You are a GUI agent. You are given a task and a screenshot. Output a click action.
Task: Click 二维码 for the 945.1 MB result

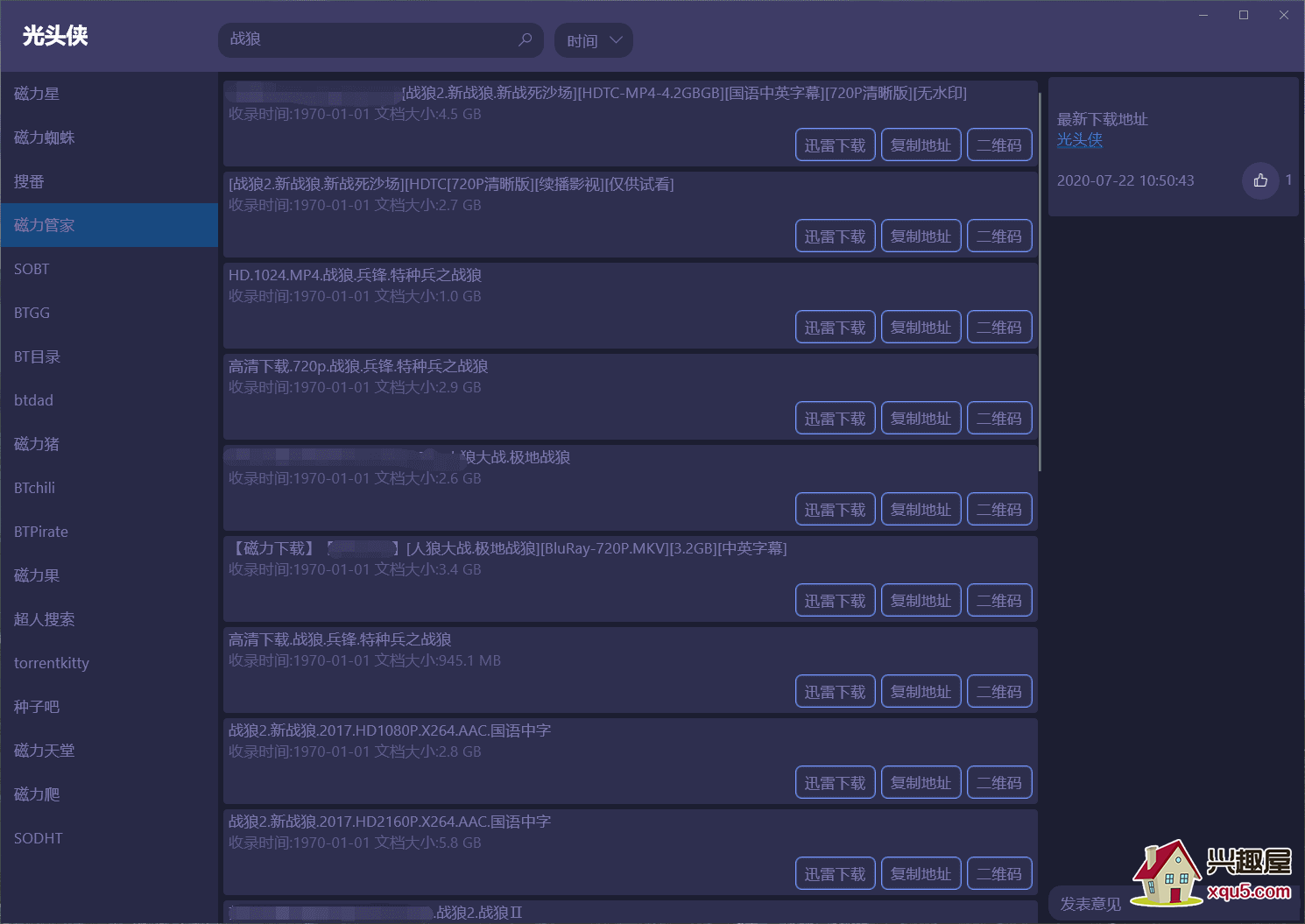pos(999,692)
